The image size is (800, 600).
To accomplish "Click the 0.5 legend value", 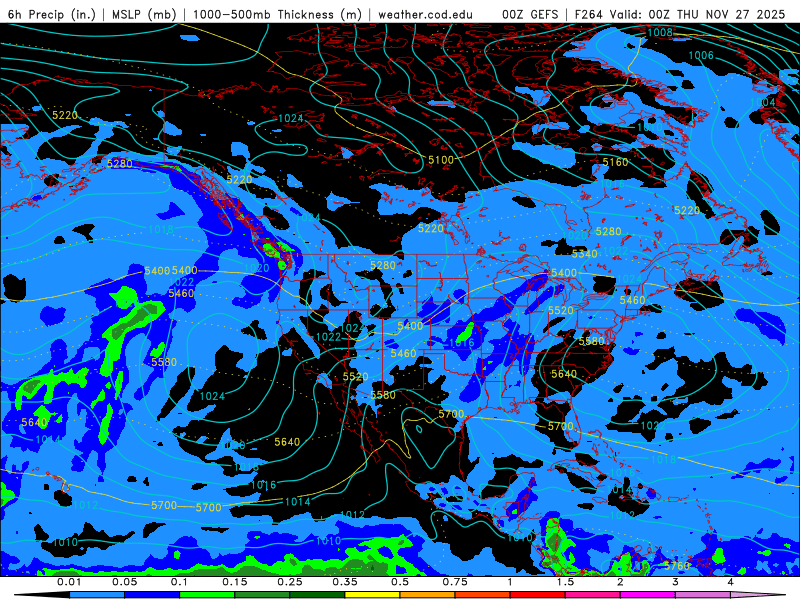I will point(400,582).
